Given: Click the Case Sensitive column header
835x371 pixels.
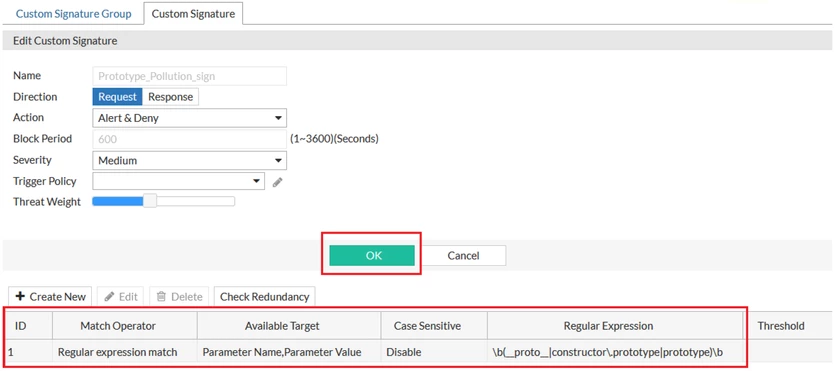Looking at the screenshot, I should [x=435, y=326].
